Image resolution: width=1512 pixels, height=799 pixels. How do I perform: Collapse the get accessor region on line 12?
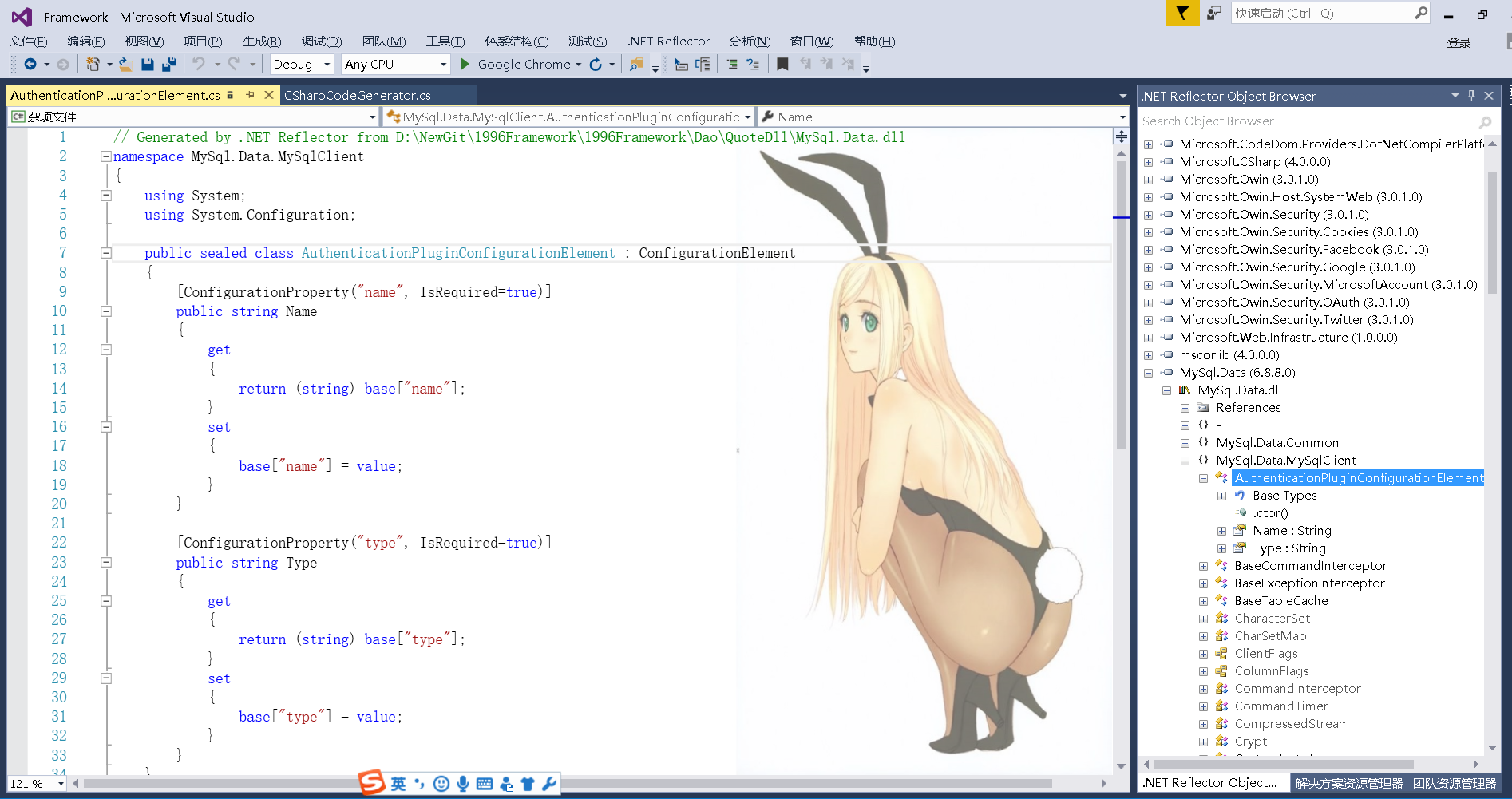pos(106,350)
